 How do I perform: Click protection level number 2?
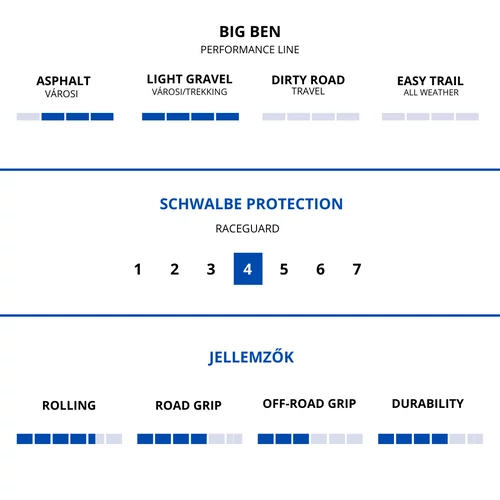pos(174,269)
